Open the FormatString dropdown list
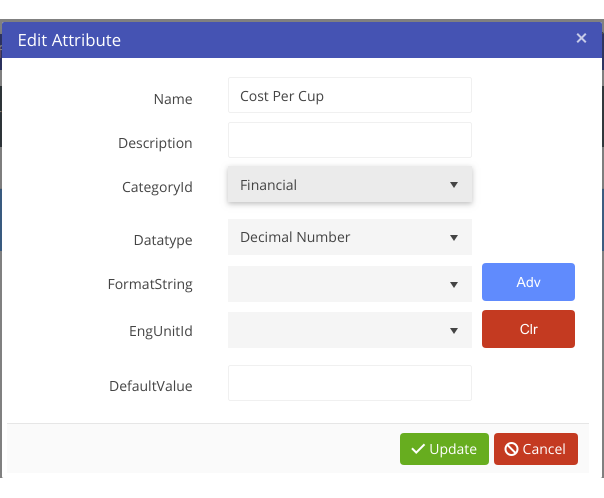Viewport: 604px width, 498px height. (349, 284)
